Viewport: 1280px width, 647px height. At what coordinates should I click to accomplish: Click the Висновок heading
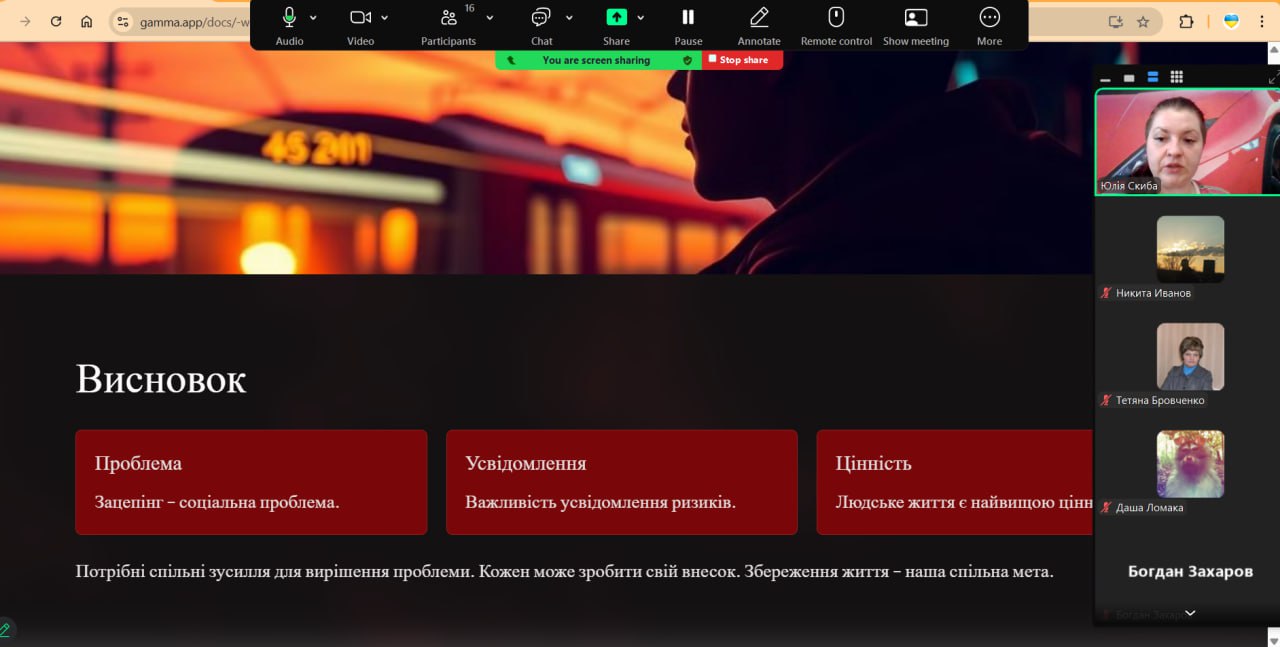point(161,379)
